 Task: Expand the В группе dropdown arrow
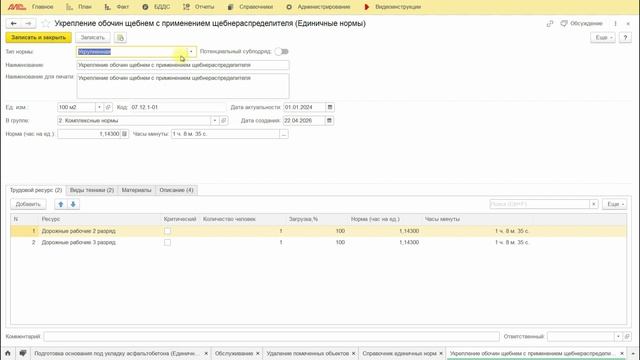215,121
